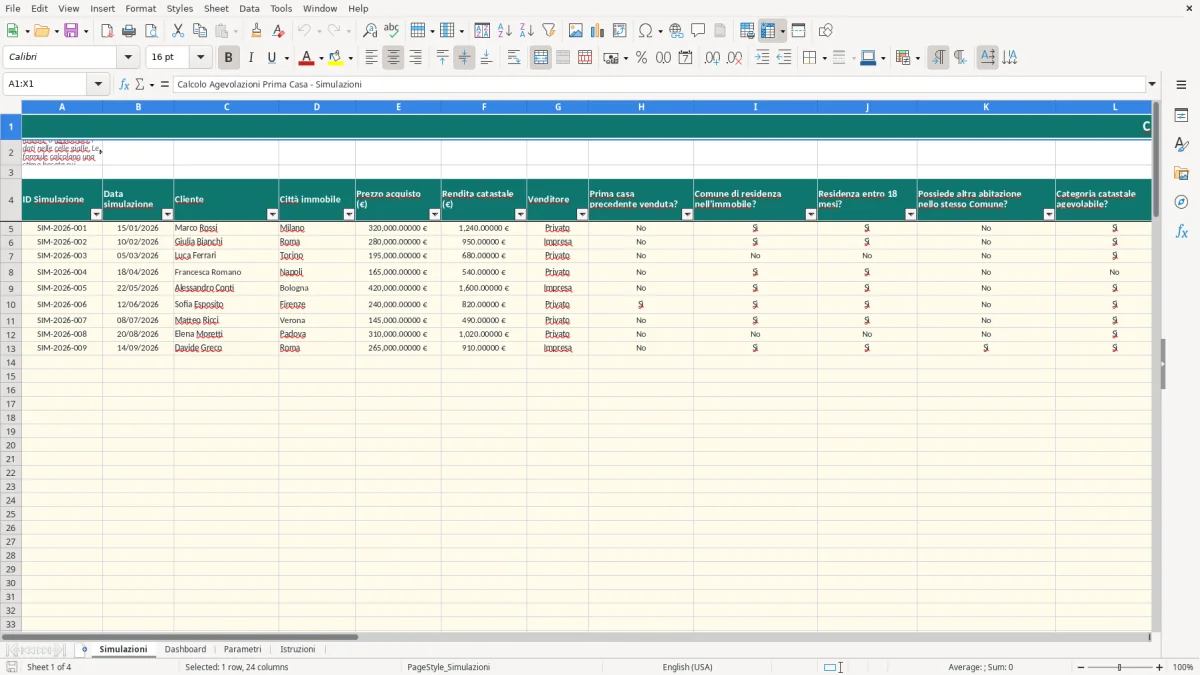The image size is (1200, 675).
Task: Click the Print icon
Action: tap(129, 31)
